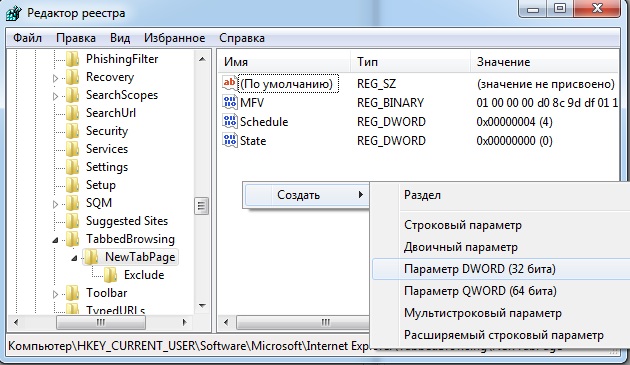Select the Suggested Sites tree item

127,221
